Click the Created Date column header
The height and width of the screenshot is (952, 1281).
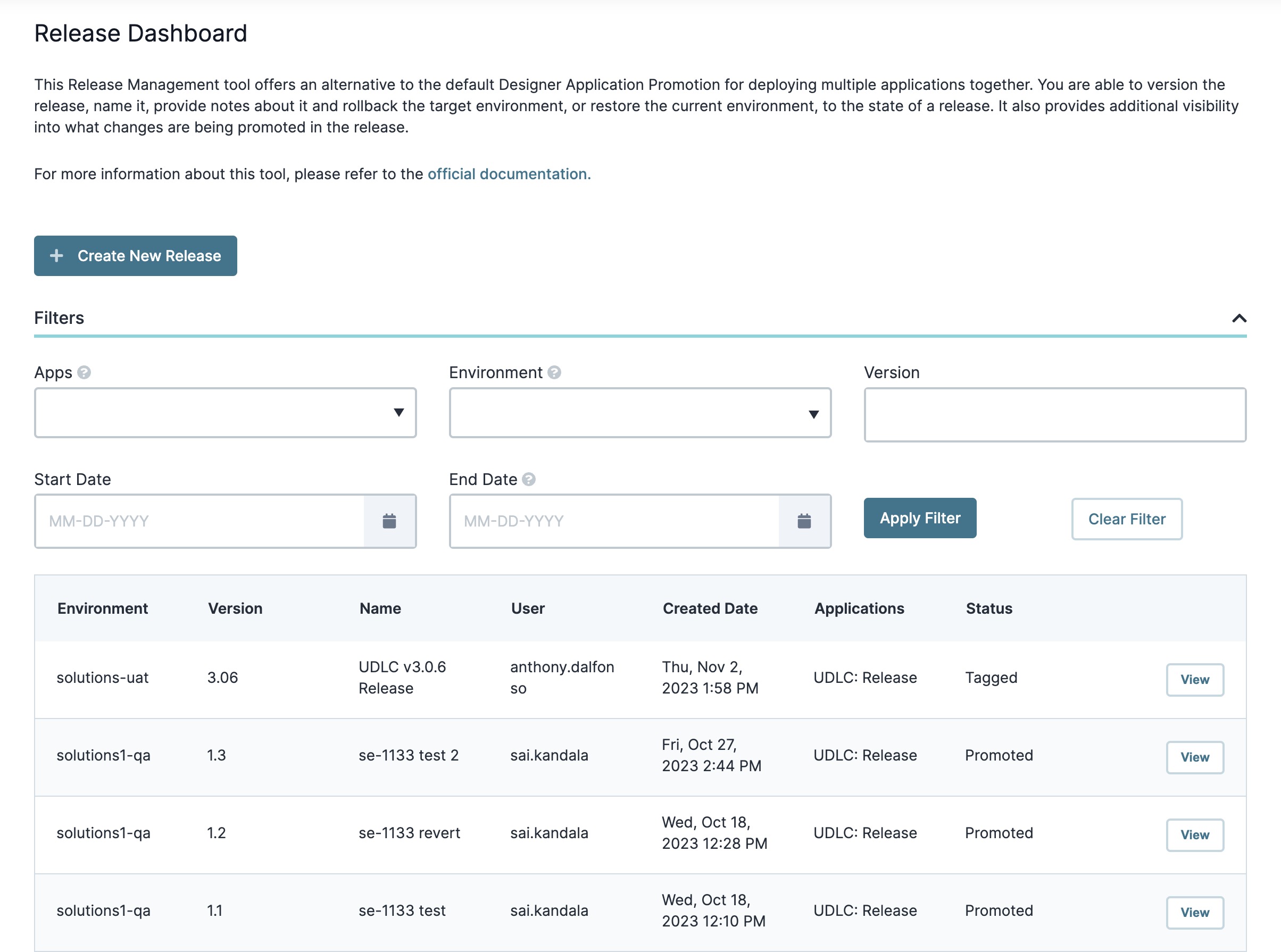pyautogui.click(x=710, y=608)
